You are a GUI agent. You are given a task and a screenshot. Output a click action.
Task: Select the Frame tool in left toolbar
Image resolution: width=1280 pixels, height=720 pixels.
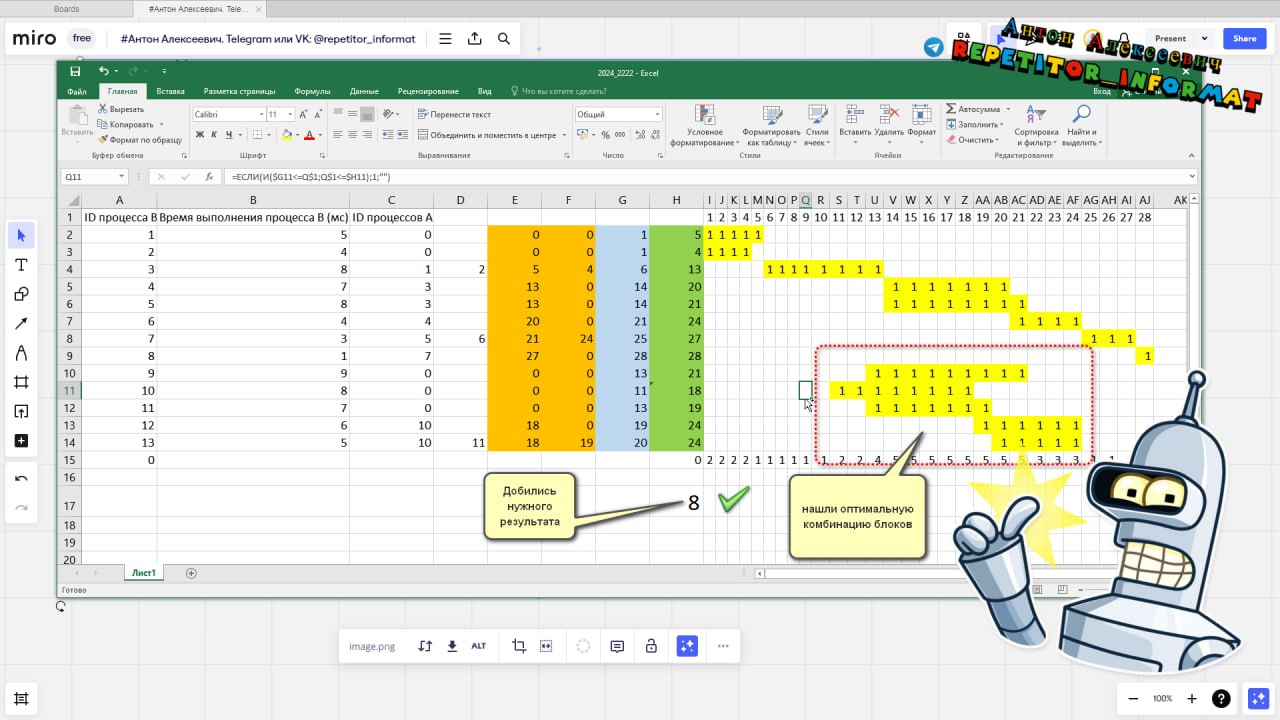coord(21,382)
